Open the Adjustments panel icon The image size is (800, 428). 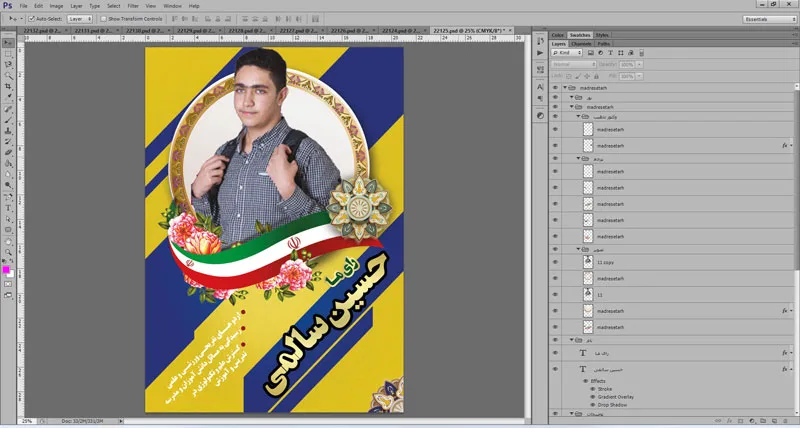pos(540,116)
